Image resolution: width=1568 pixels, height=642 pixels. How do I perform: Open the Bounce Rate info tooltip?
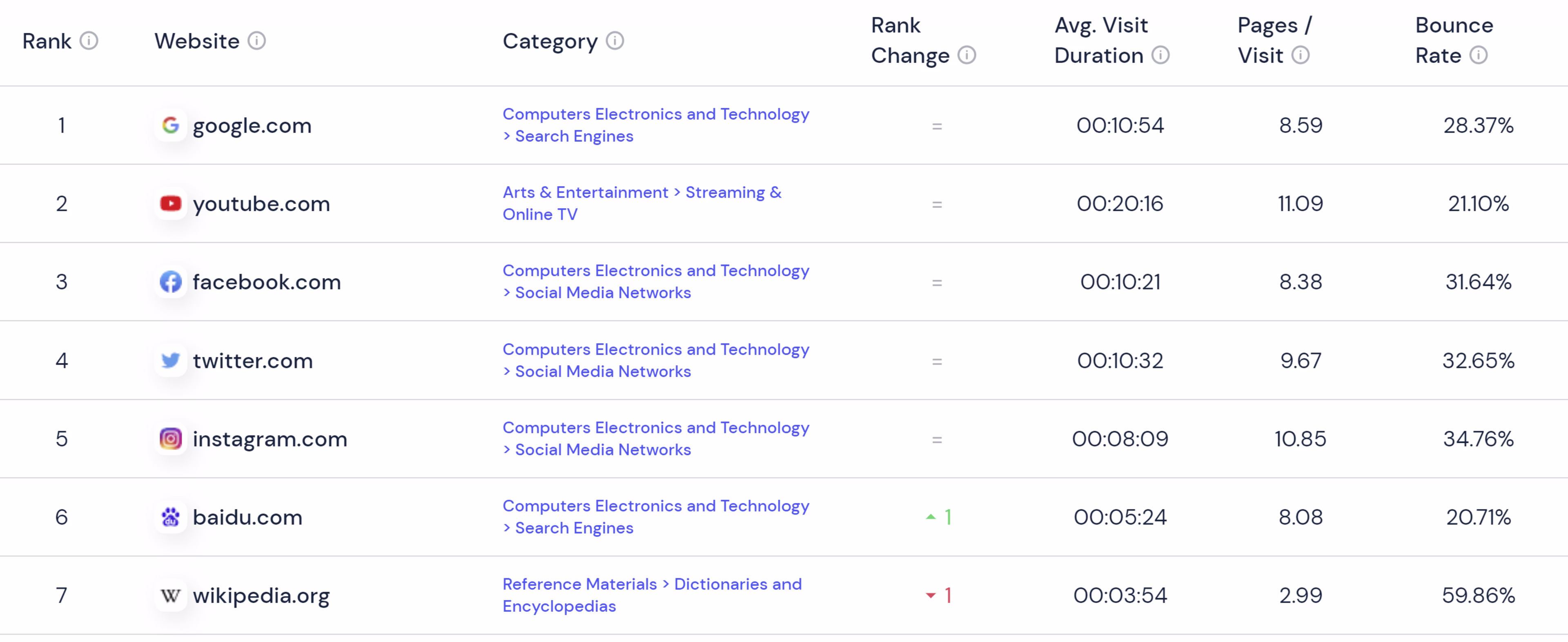coord(1479,56)
